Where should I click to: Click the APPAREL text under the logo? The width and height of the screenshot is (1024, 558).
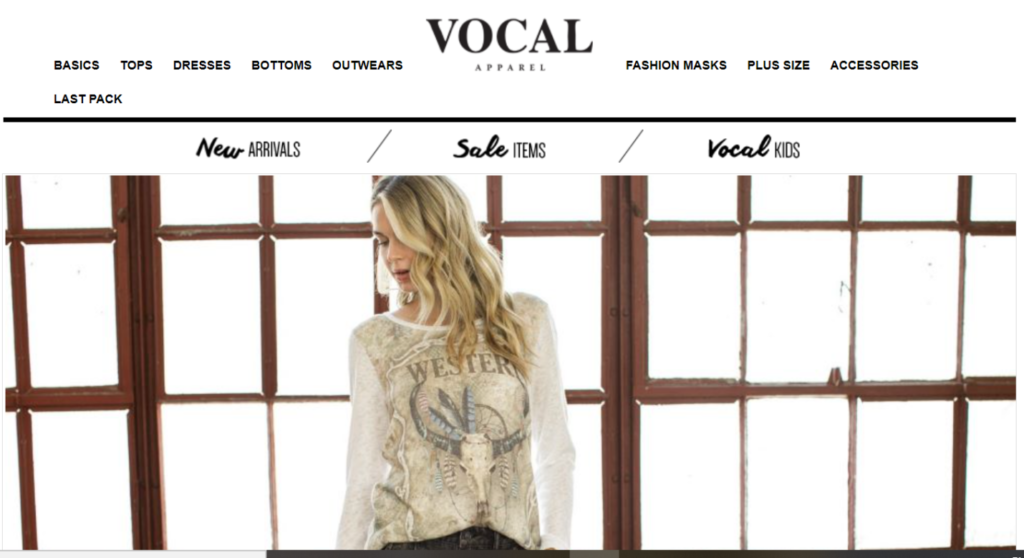click(x=510, y=67)
